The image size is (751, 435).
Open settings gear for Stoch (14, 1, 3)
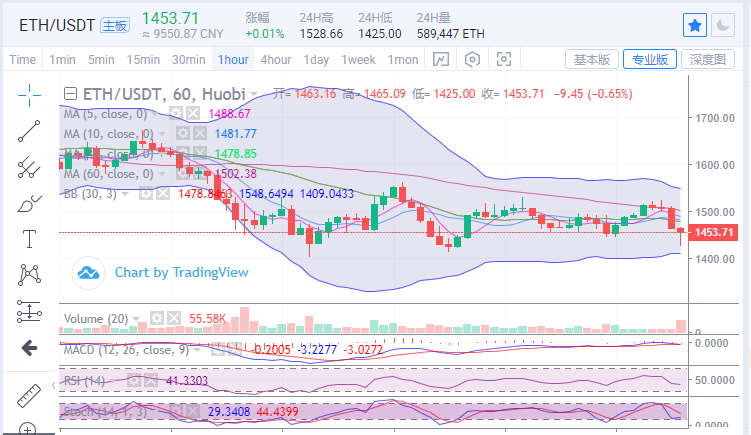tap(176, 411)
